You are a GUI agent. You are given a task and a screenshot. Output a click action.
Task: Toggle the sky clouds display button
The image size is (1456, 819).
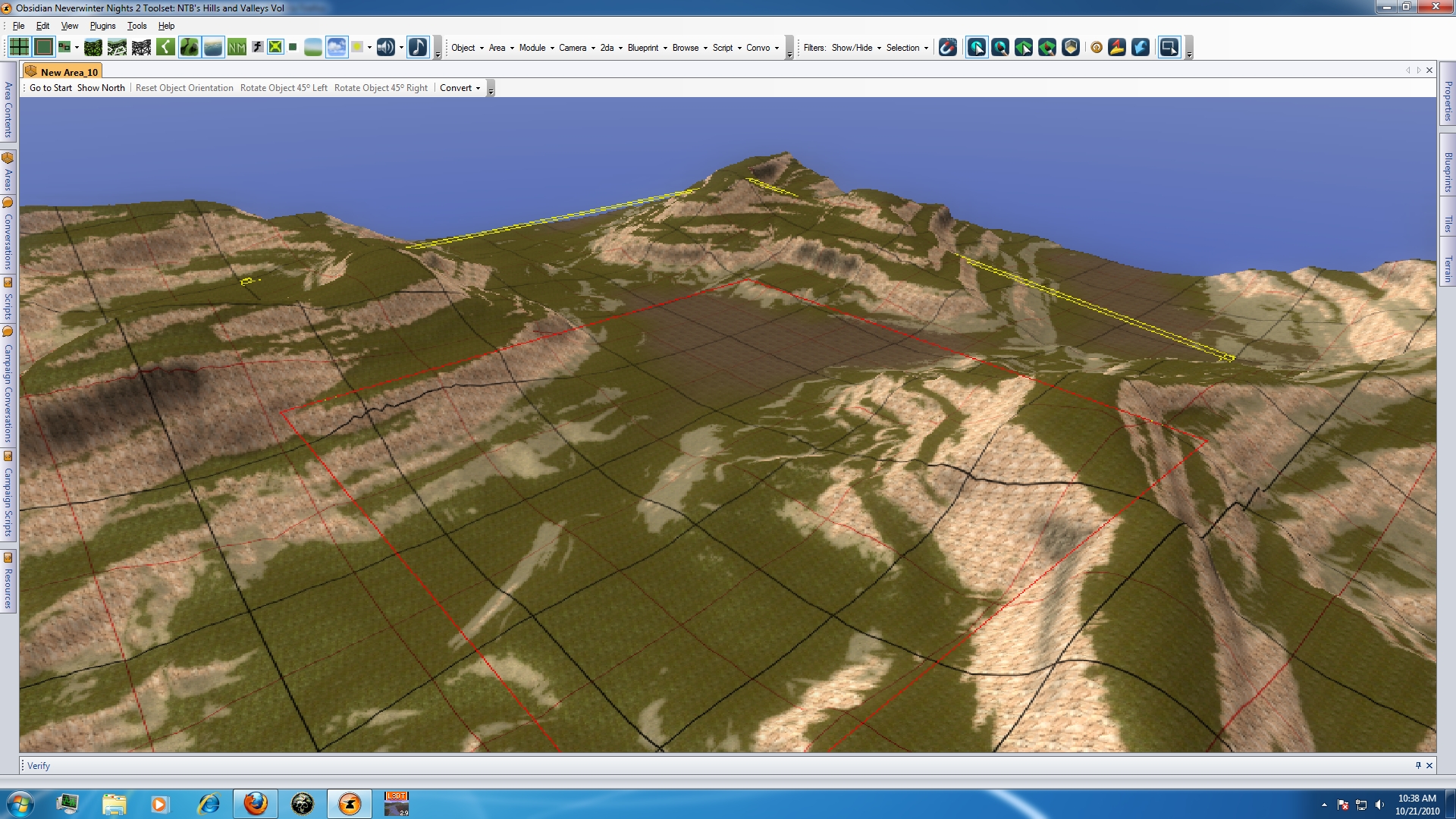point(337,47)
